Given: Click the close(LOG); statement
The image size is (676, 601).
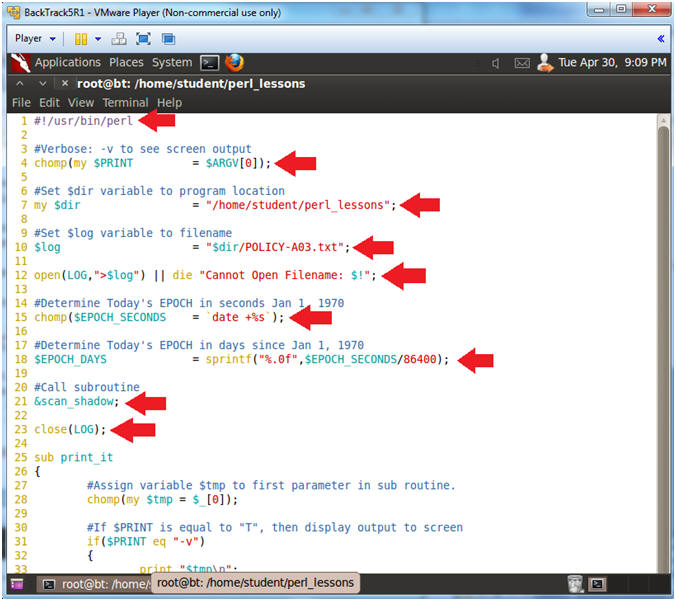Looking at the screenshot, I should (70, 430).
